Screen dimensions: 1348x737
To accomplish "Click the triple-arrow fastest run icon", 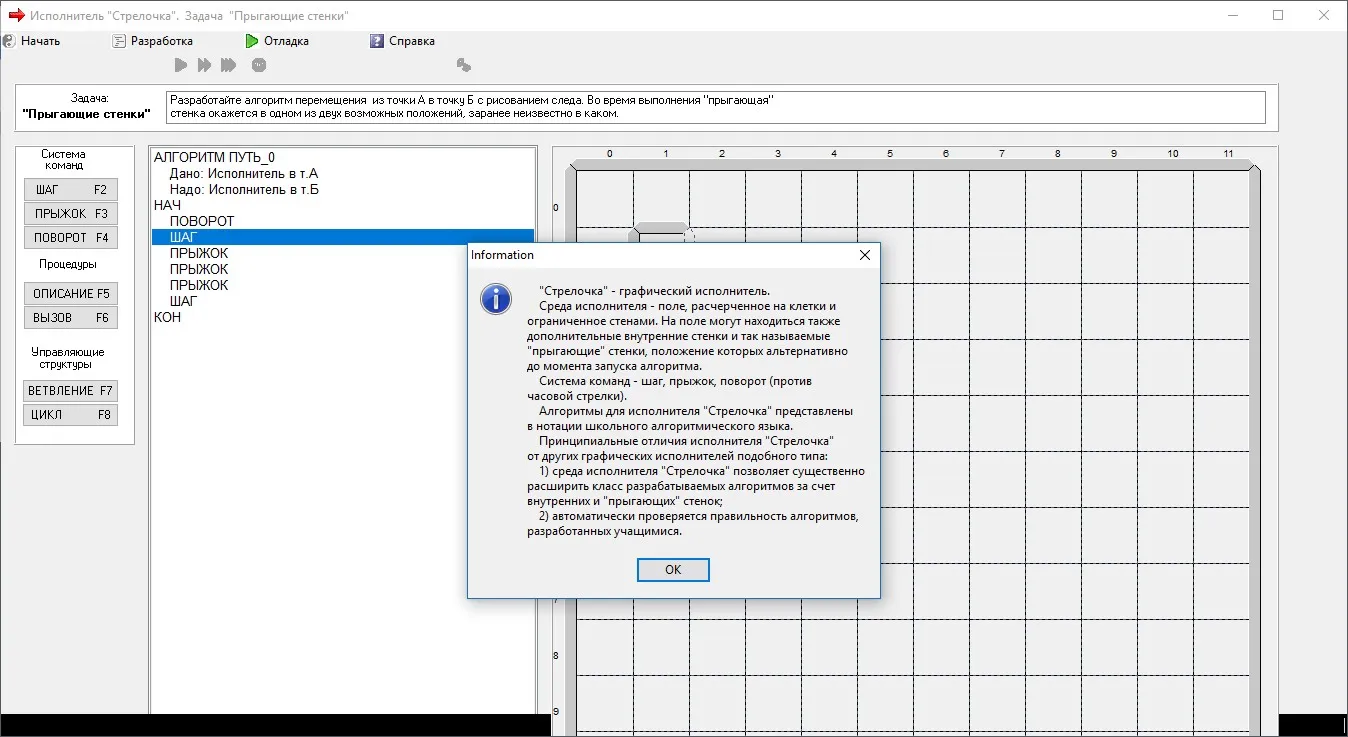I will click(x=229, y=65).
